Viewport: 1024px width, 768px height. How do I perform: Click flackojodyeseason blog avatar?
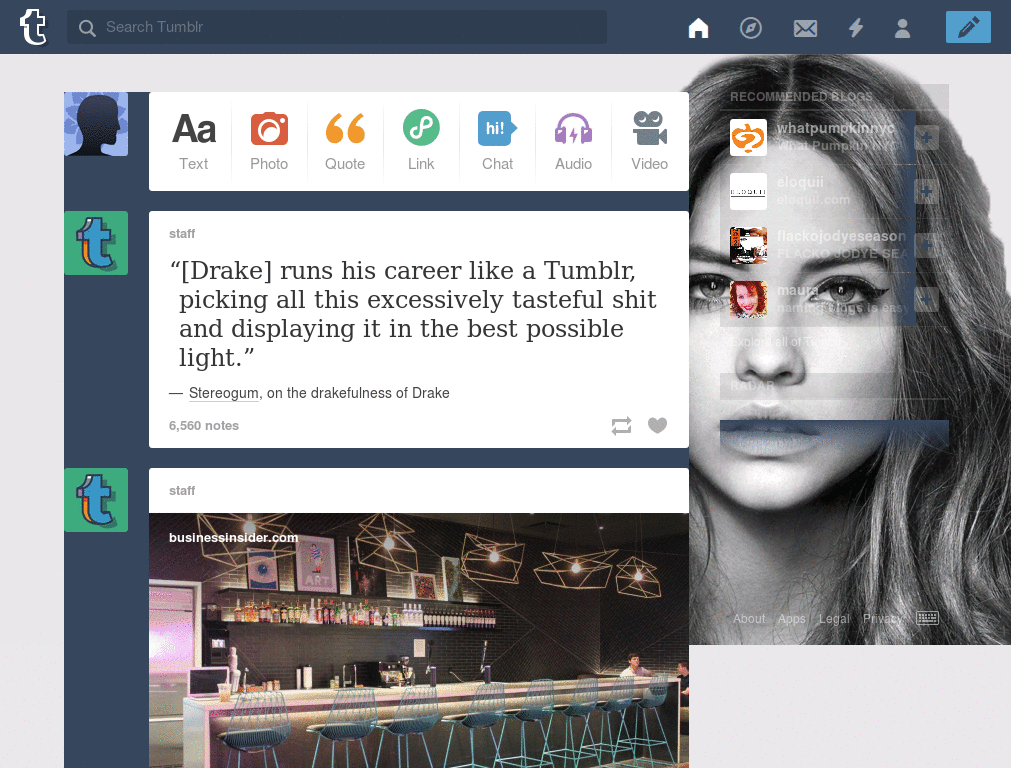pos(748,246)
